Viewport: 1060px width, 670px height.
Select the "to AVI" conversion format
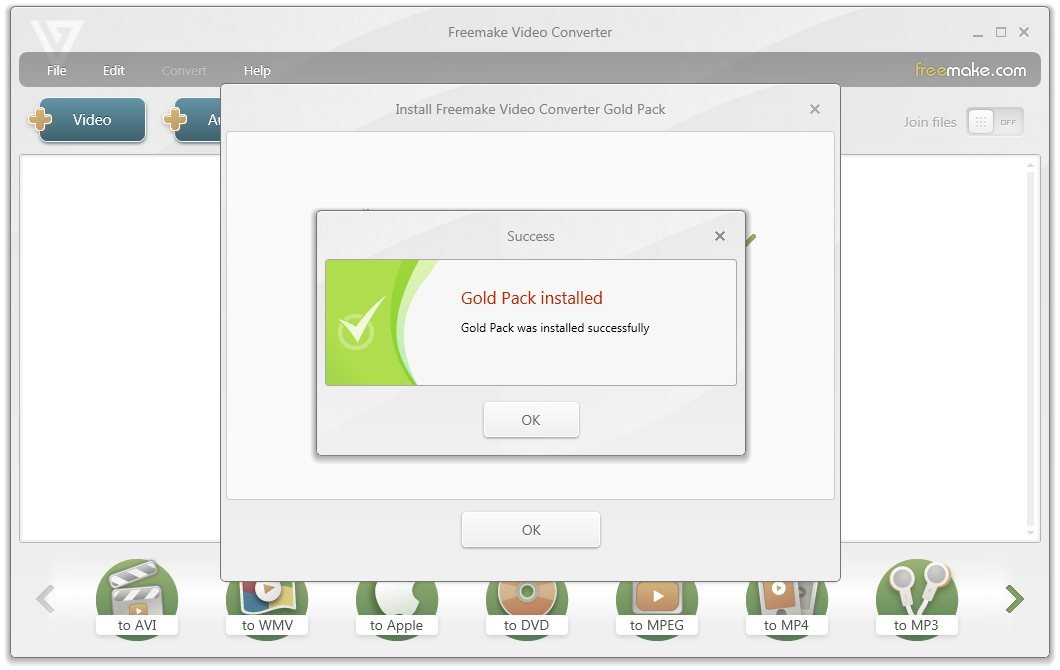coord(137,600)
